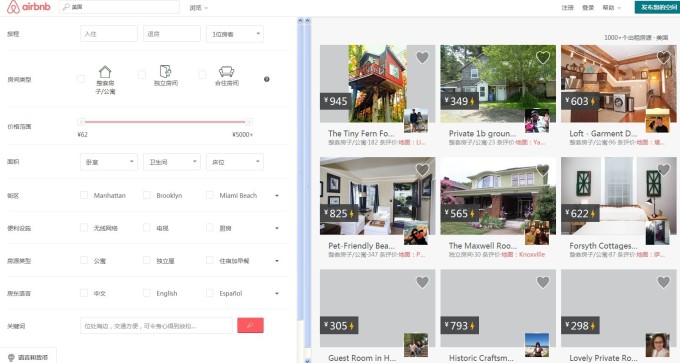Expand more neighborhoods after Miami Beach
Screen dimensions: 680x363
(277, 196)
